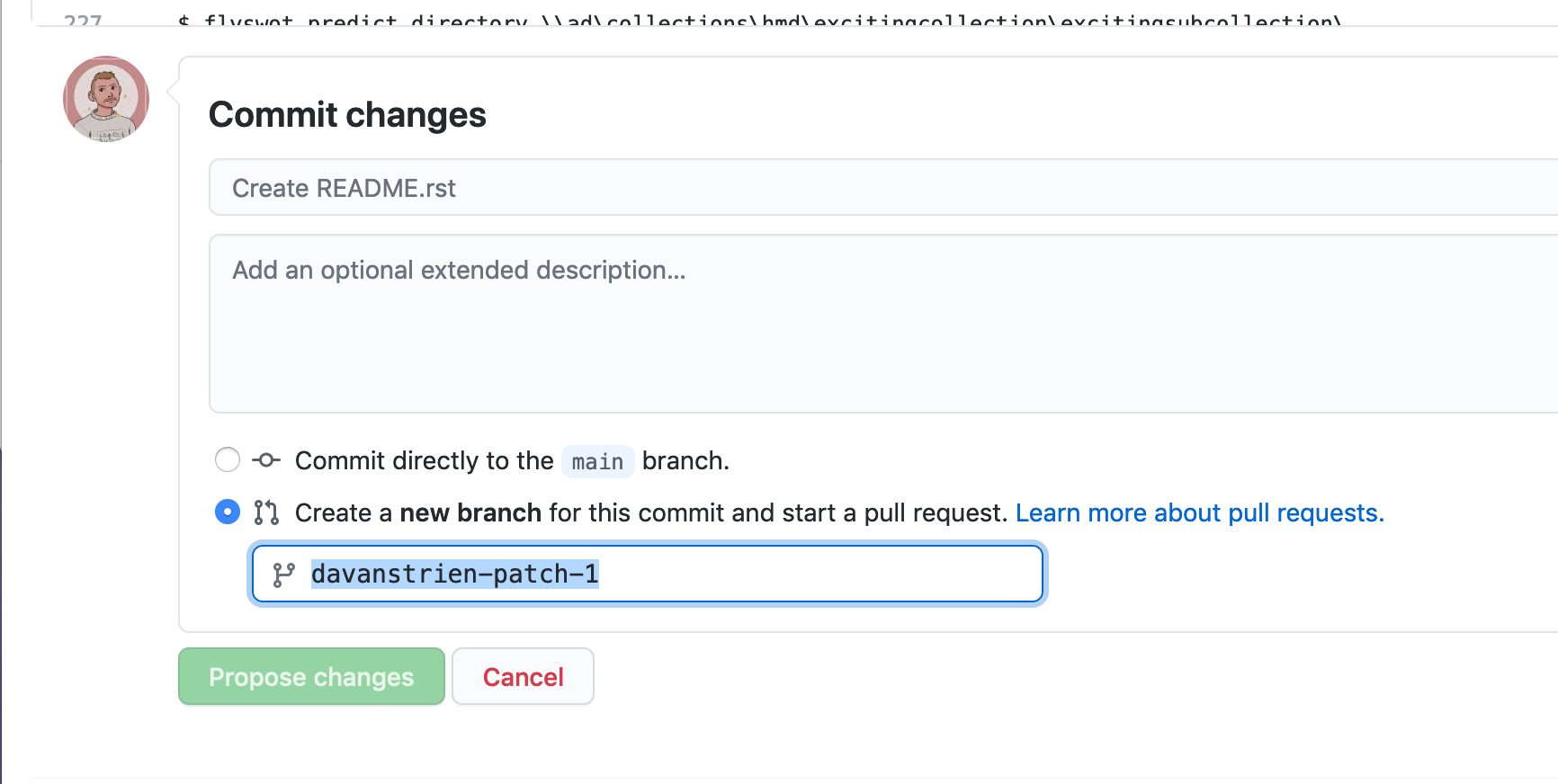Click the pull request icon beside new branch option
Image resolution: width=1558 pixels, height=784 pixels.
(266, 512)
